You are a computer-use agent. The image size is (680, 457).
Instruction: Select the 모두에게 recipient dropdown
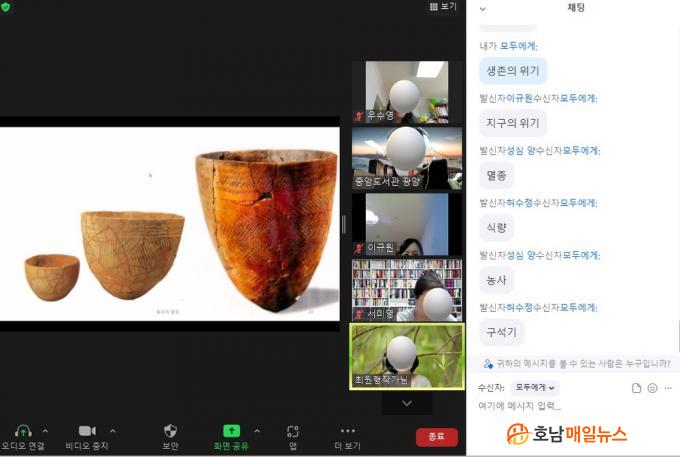coord(534,387)
